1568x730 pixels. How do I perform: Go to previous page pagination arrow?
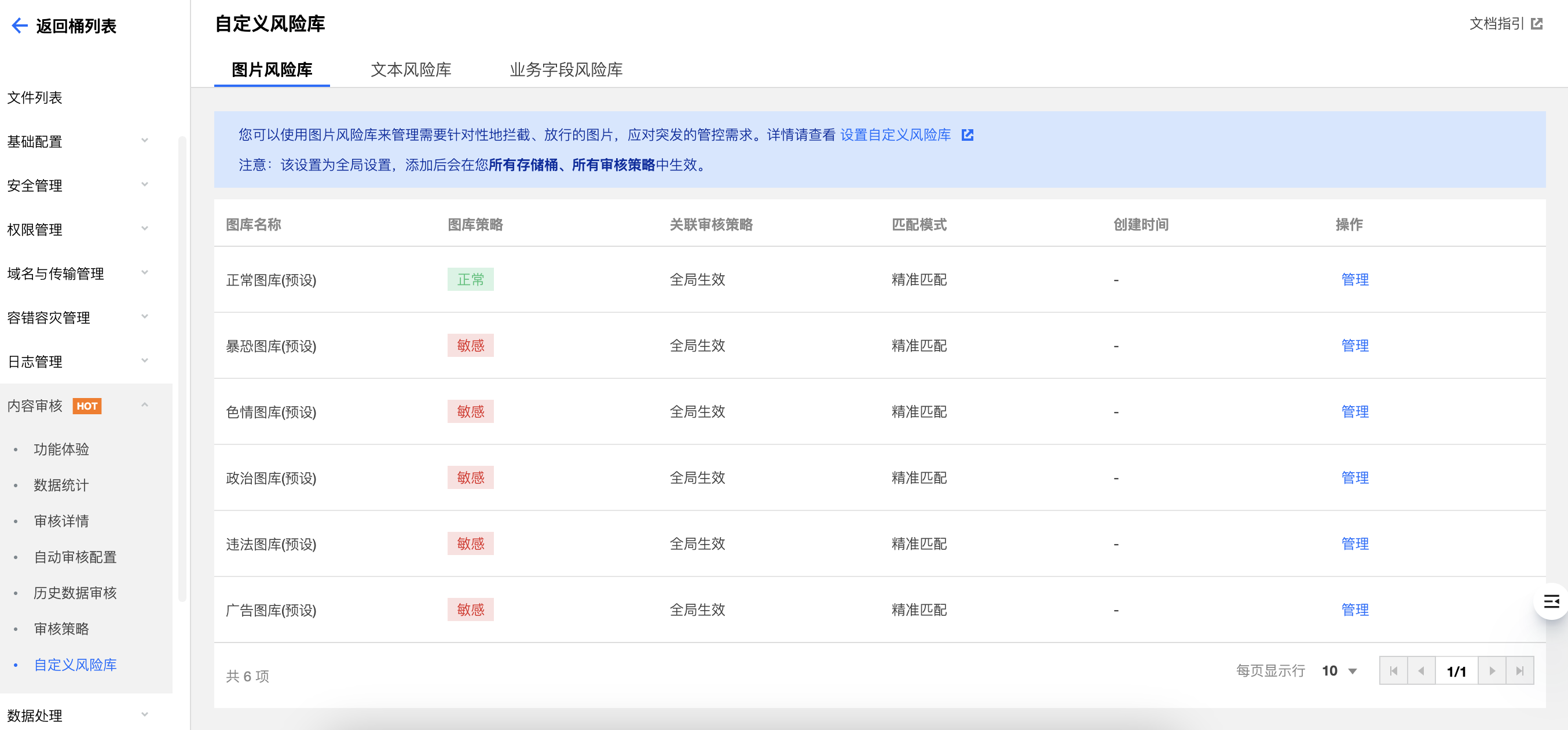tap(1422, 671)
